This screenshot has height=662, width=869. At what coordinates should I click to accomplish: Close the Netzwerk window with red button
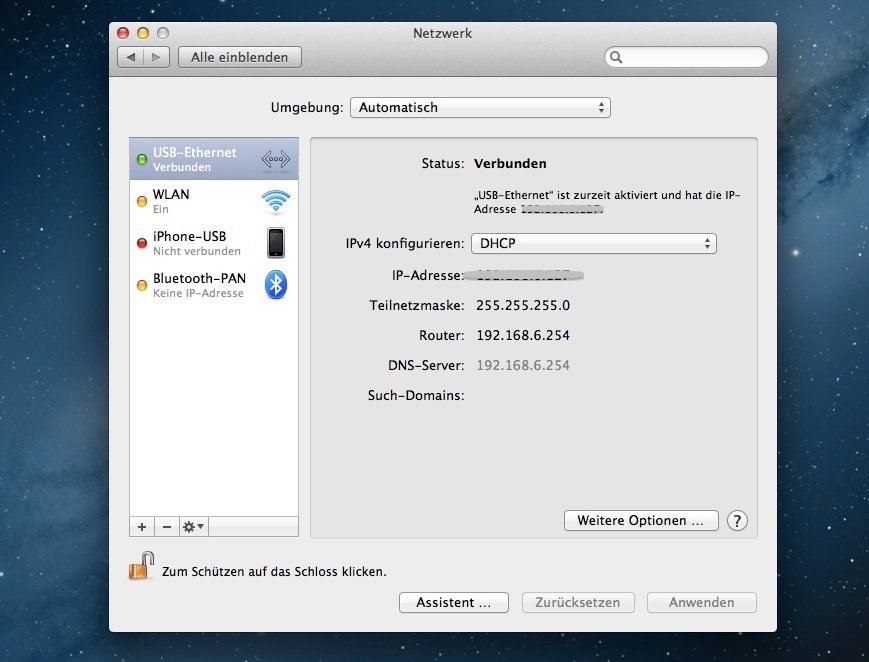point(123,33)
